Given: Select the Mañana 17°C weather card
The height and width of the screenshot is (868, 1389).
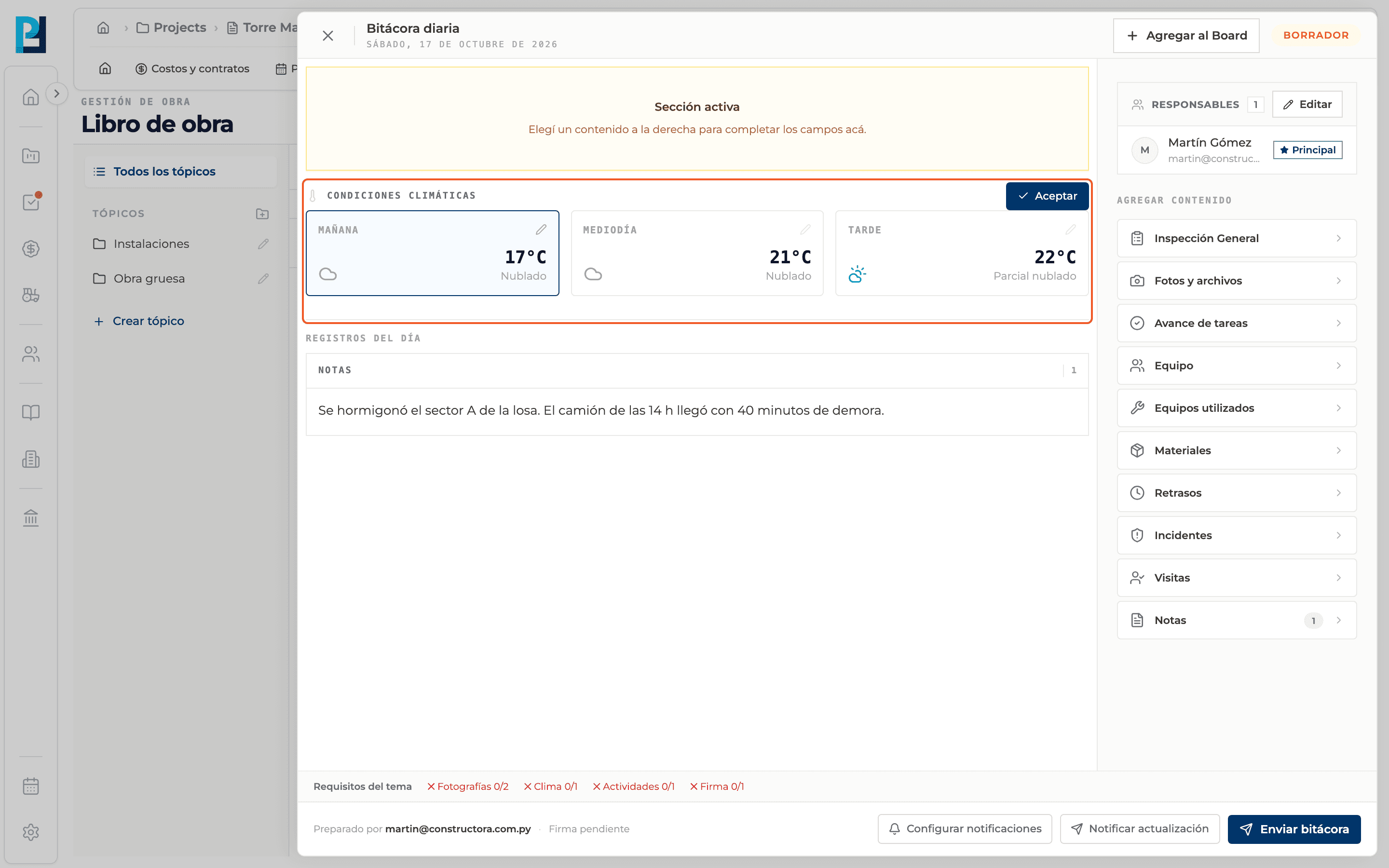Looking at the screenshot, I should pos(433,253).
